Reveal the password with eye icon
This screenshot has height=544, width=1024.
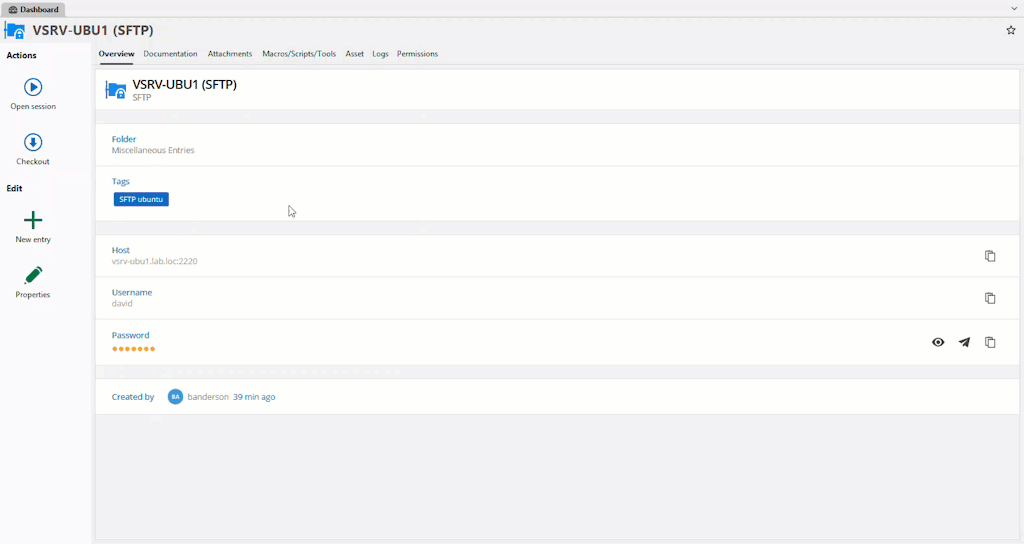938,342
